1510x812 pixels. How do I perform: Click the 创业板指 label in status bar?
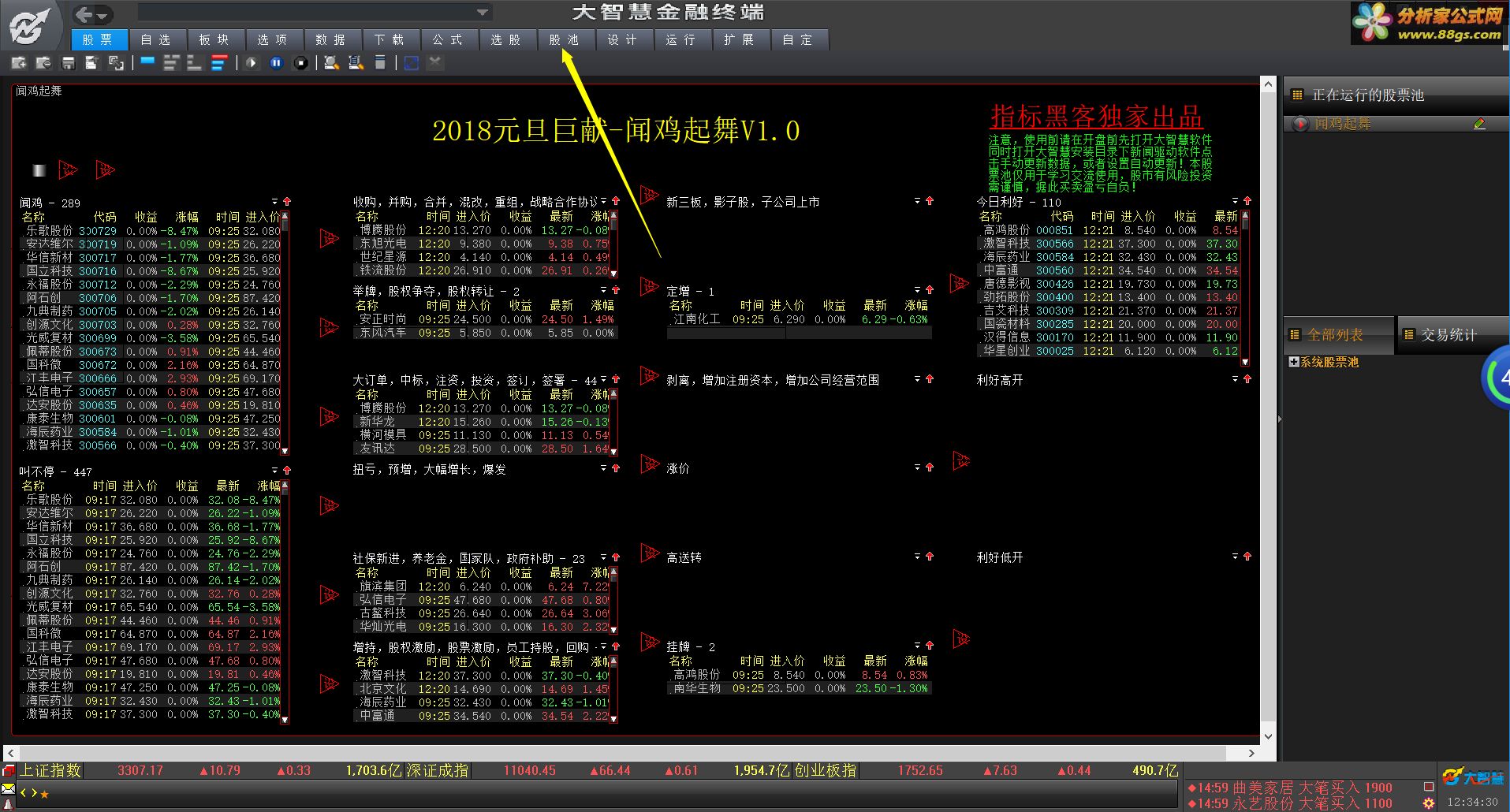825,770
